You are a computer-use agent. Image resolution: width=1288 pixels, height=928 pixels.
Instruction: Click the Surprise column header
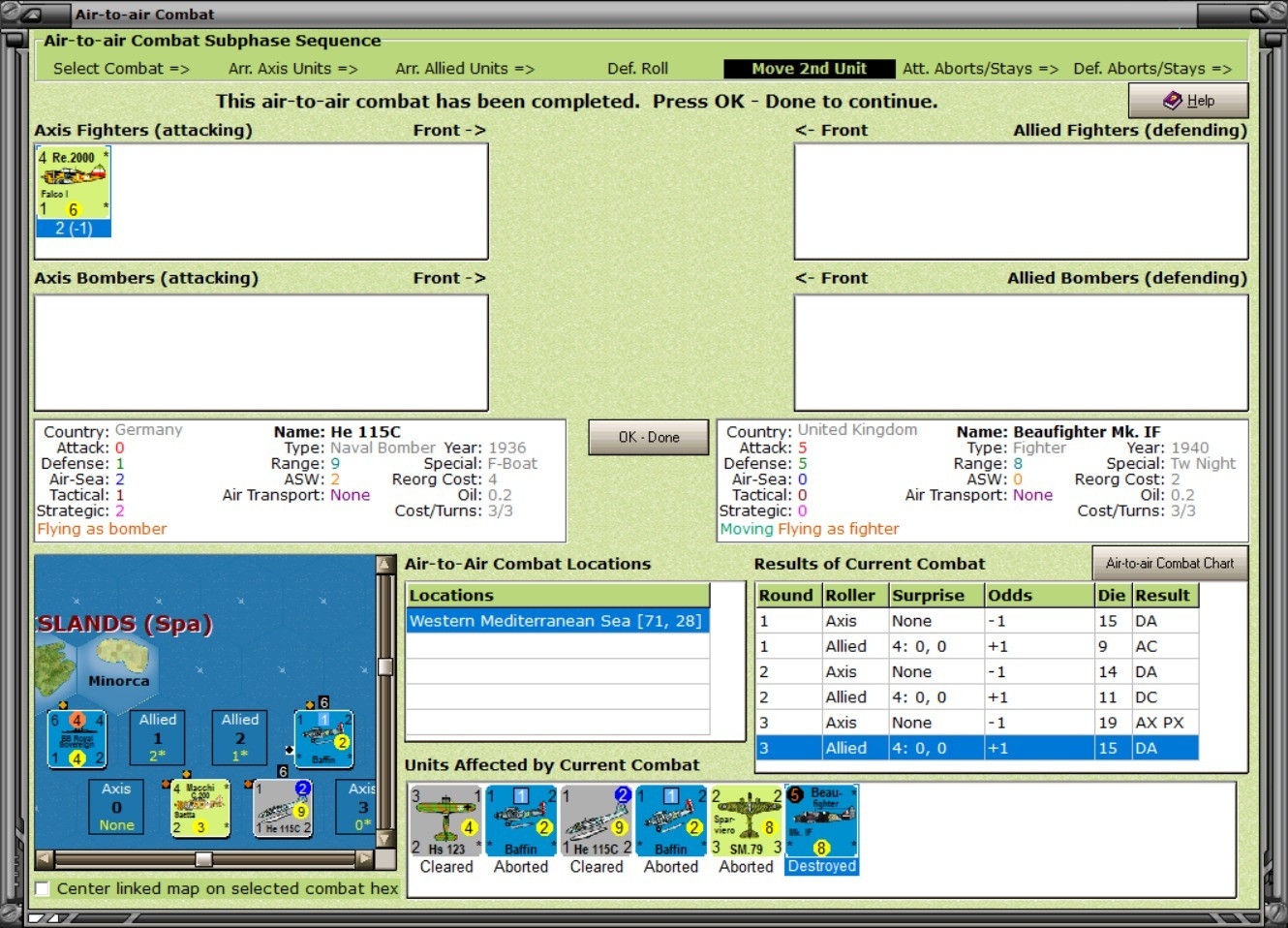coord(936,595)
